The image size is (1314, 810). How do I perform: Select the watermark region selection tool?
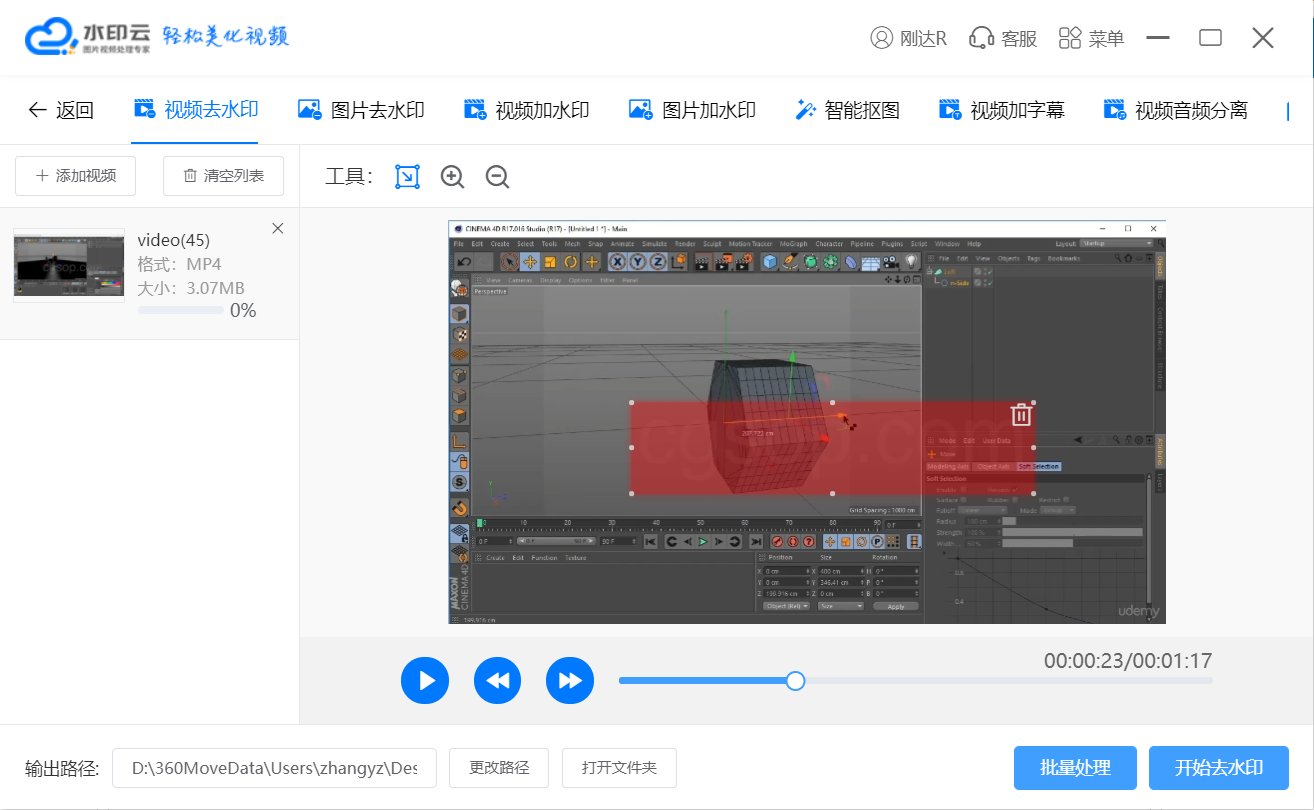pos(407,177)
